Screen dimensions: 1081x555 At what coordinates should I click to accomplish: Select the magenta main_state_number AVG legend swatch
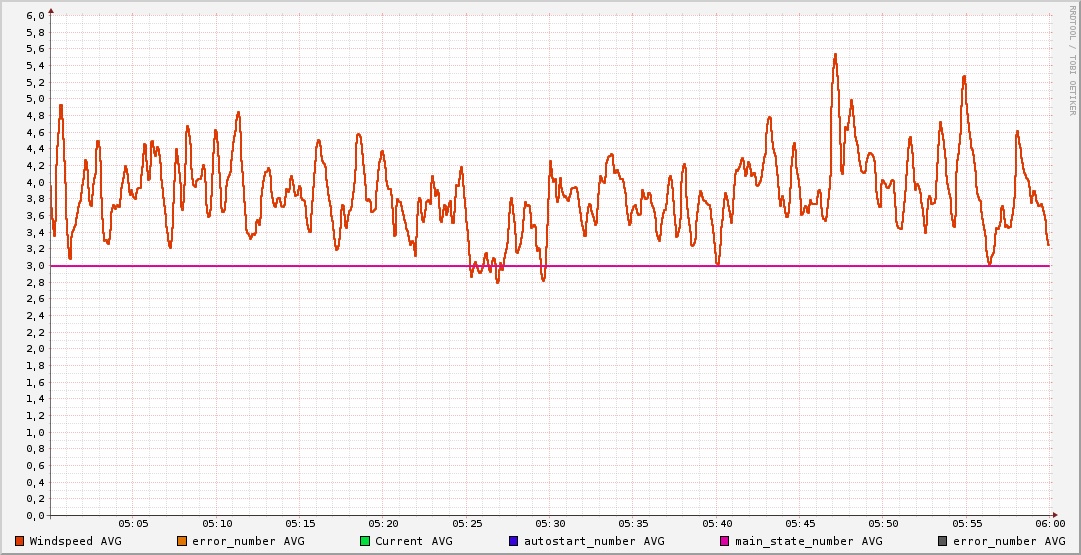[725, 541]
